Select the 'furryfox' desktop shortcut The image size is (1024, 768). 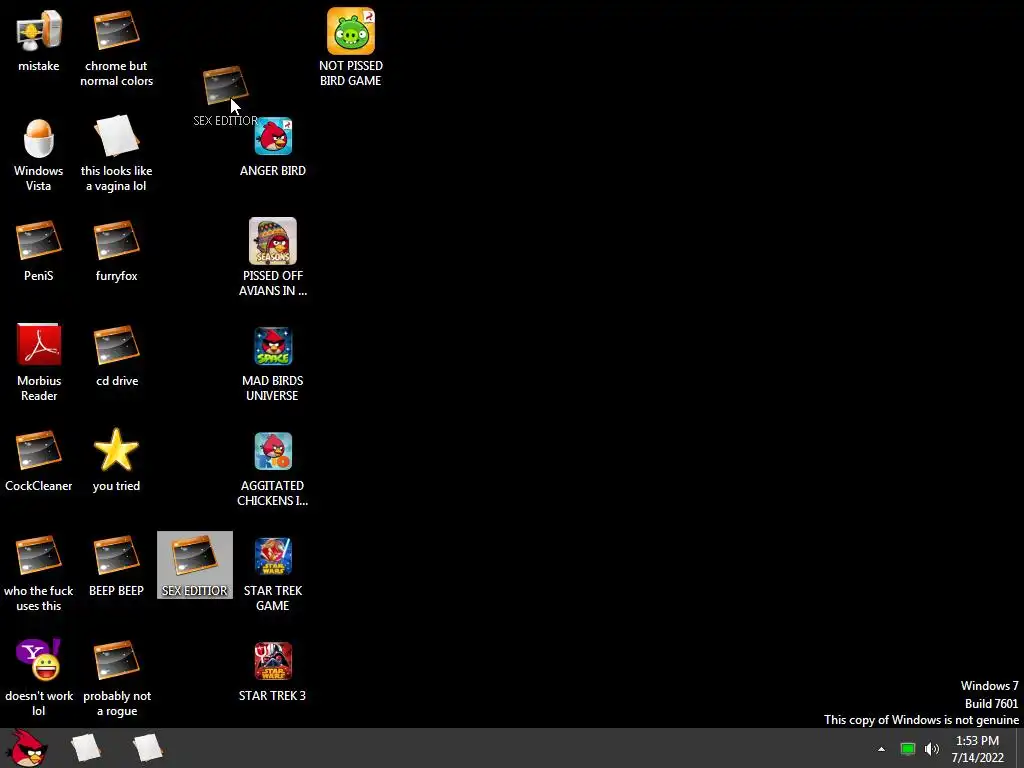point(116,240)
